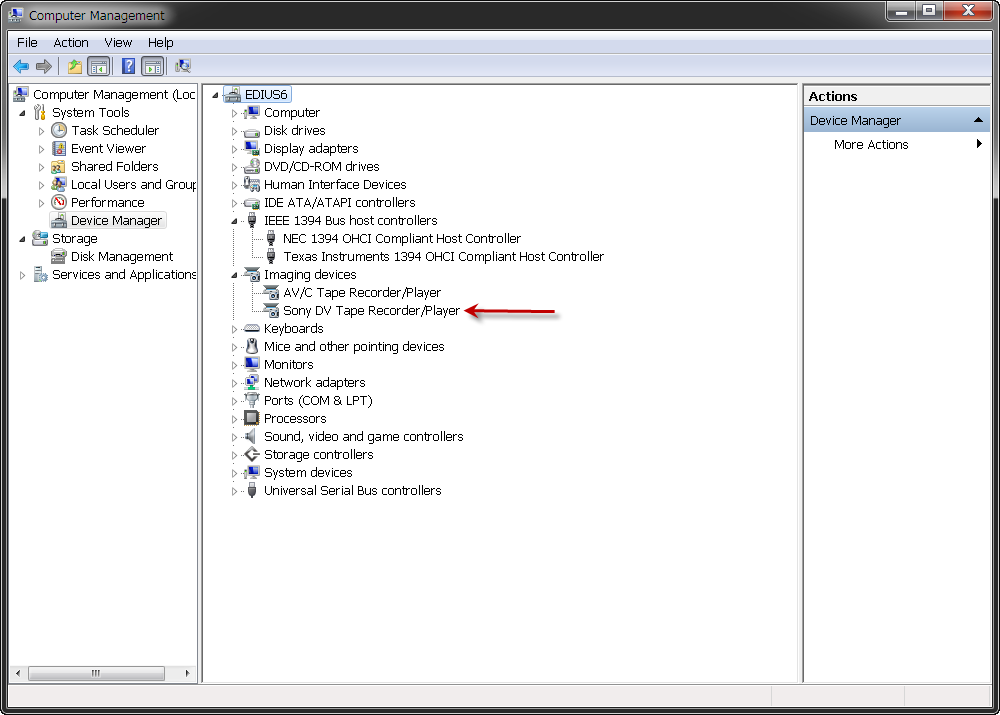Click the Keyboards device icon

coord(252,328)
